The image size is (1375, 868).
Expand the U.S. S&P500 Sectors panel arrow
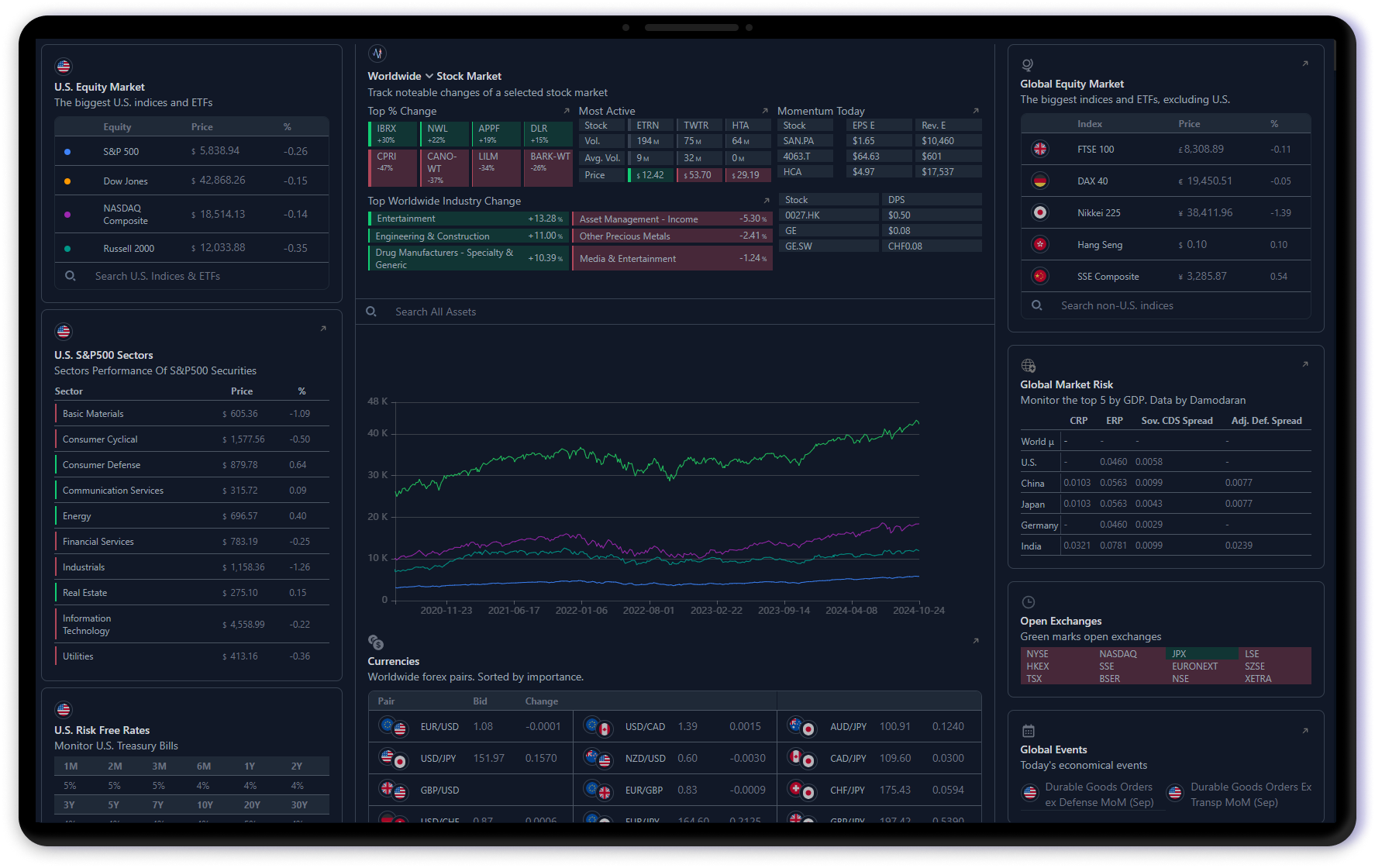click(323, 329)
